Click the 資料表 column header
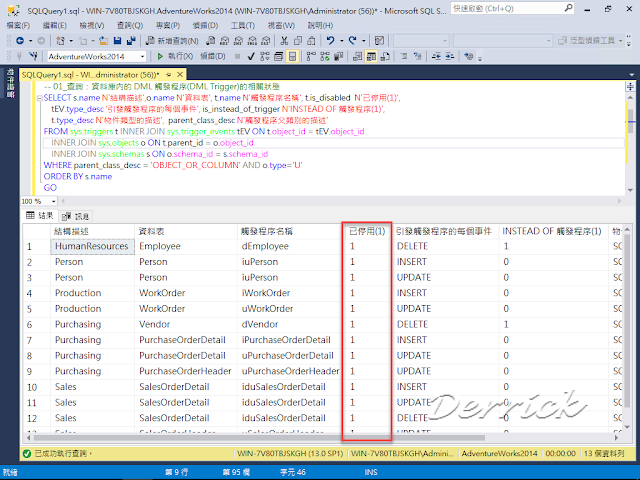Image resolution: width=640 pixels, height=480 pixels. coord(186,231)
